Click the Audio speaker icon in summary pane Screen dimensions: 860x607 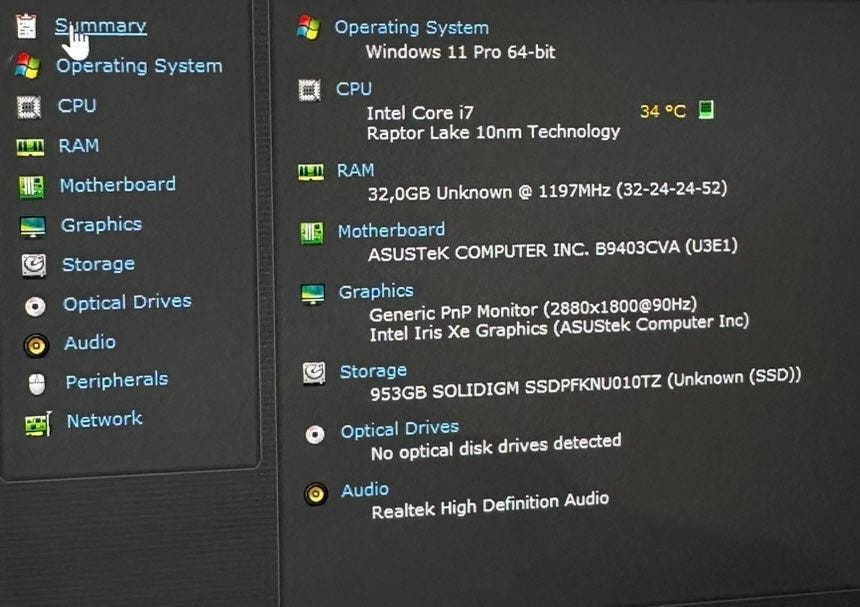[x=316, y=493]
